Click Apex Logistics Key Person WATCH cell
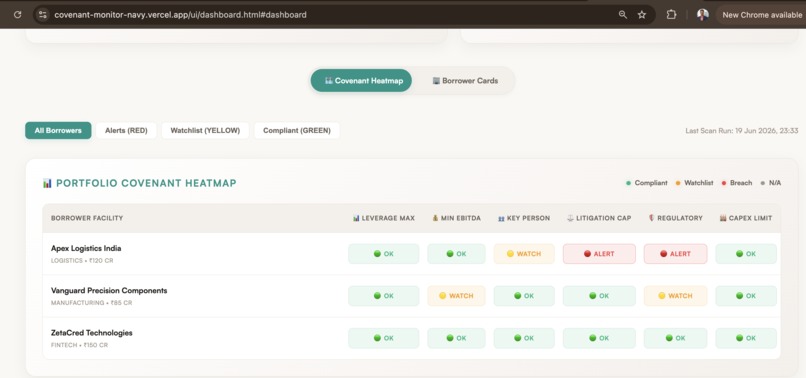 [x=524, y=254]
